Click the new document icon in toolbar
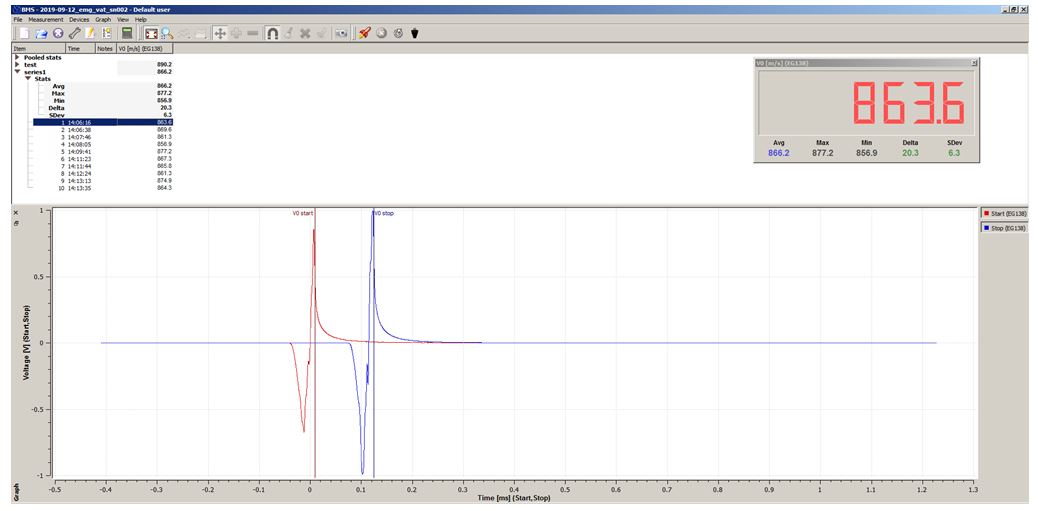The image size is (1038, 511). point(23,33)
